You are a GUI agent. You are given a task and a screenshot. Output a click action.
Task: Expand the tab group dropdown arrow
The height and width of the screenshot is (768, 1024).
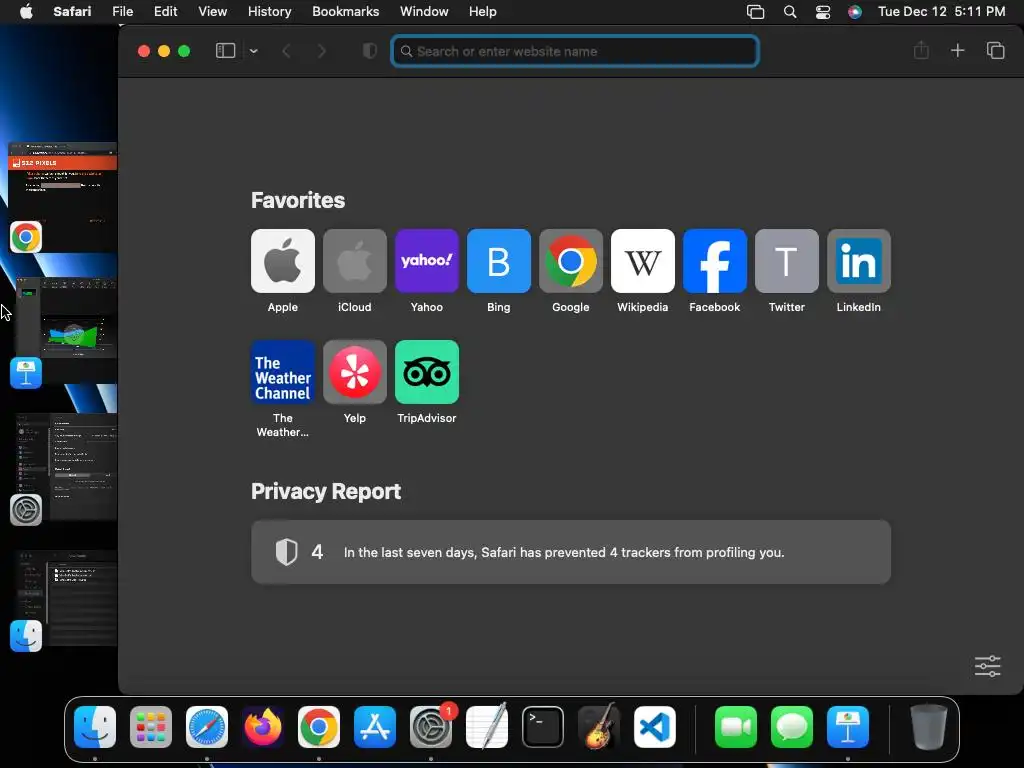[253, 51]
